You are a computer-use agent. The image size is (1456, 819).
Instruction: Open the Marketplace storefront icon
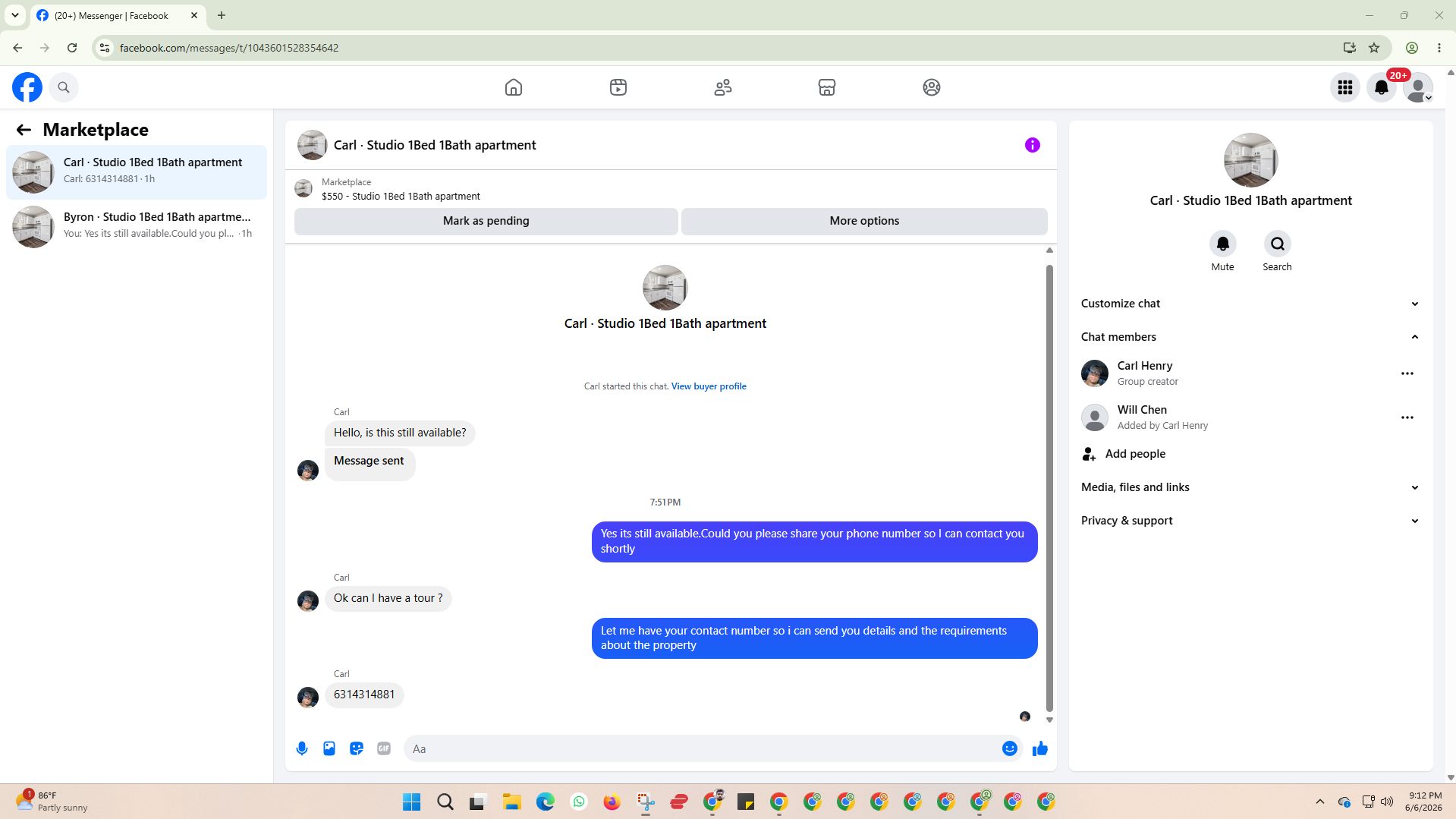click(x=827, y=87)
